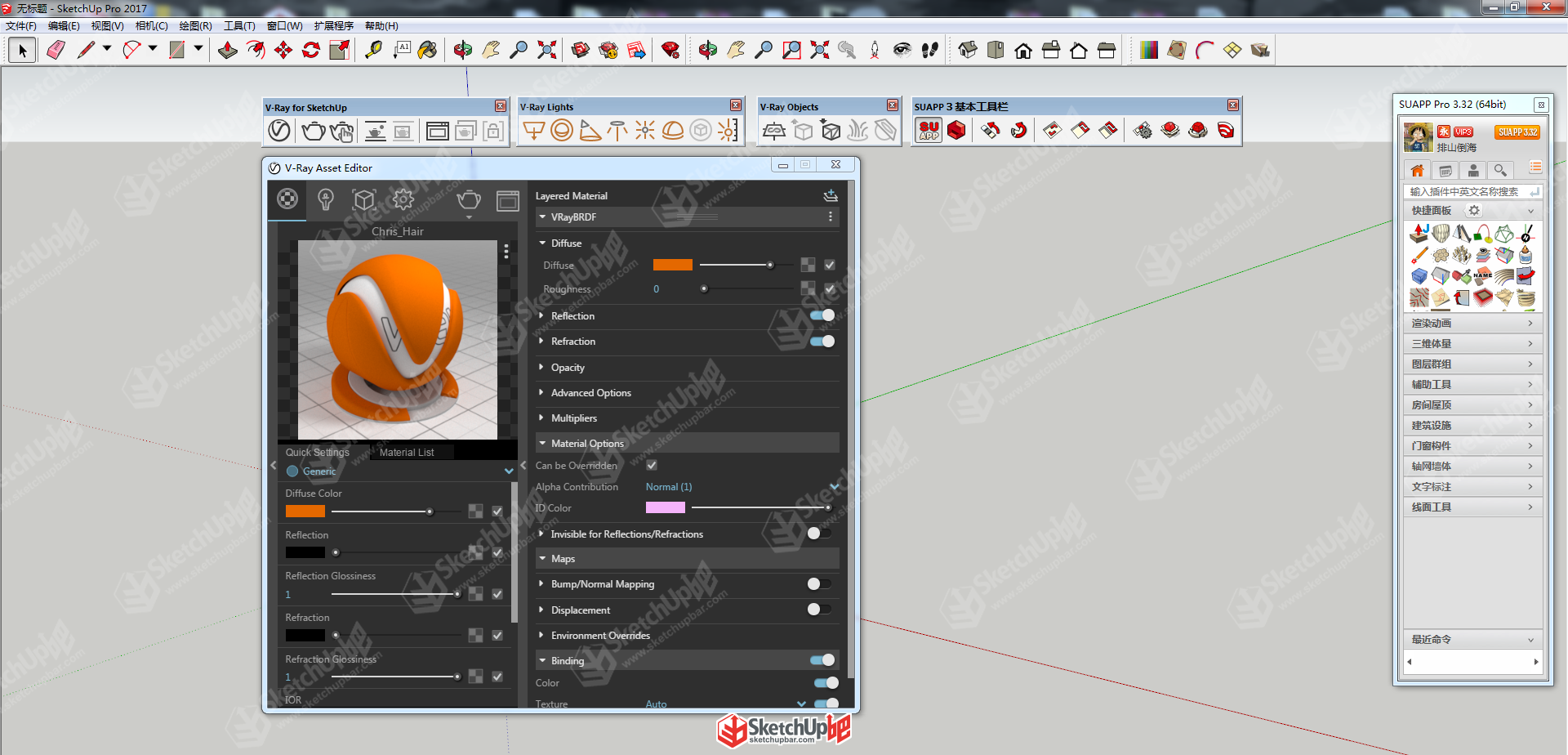Collapse Material Options section

542,444
